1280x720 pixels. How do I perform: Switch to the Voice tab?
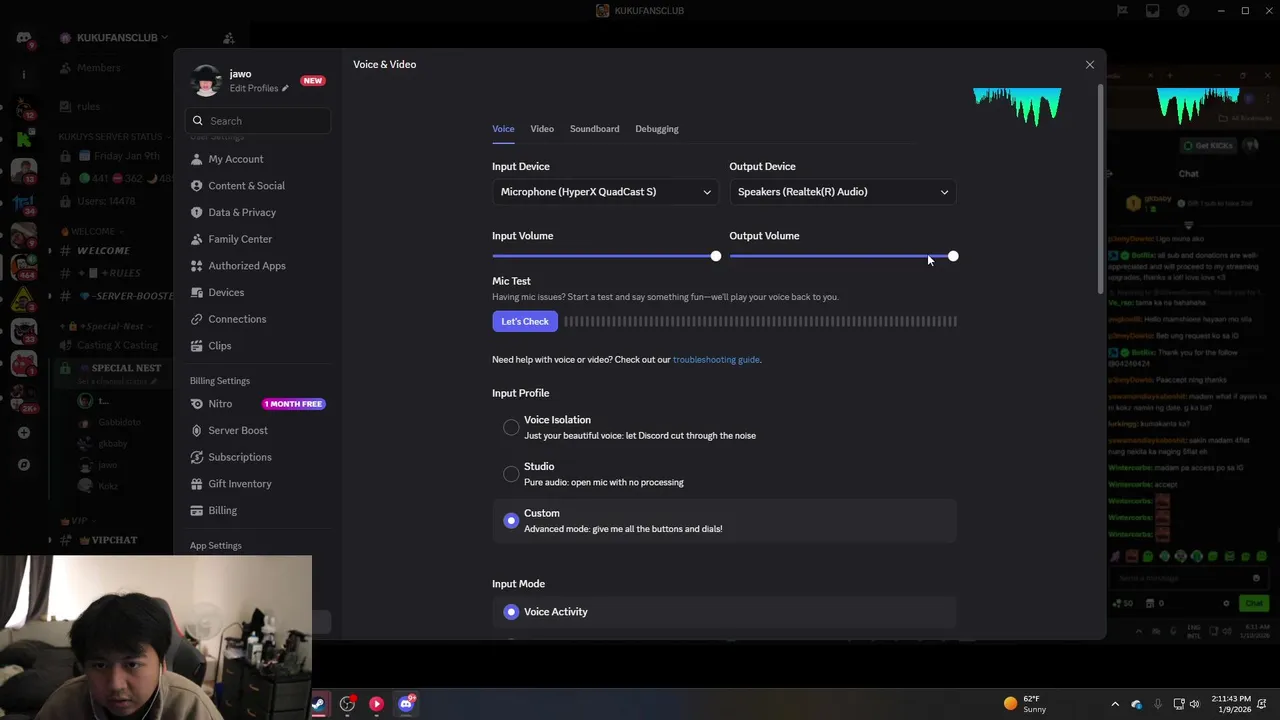(503, 129)
